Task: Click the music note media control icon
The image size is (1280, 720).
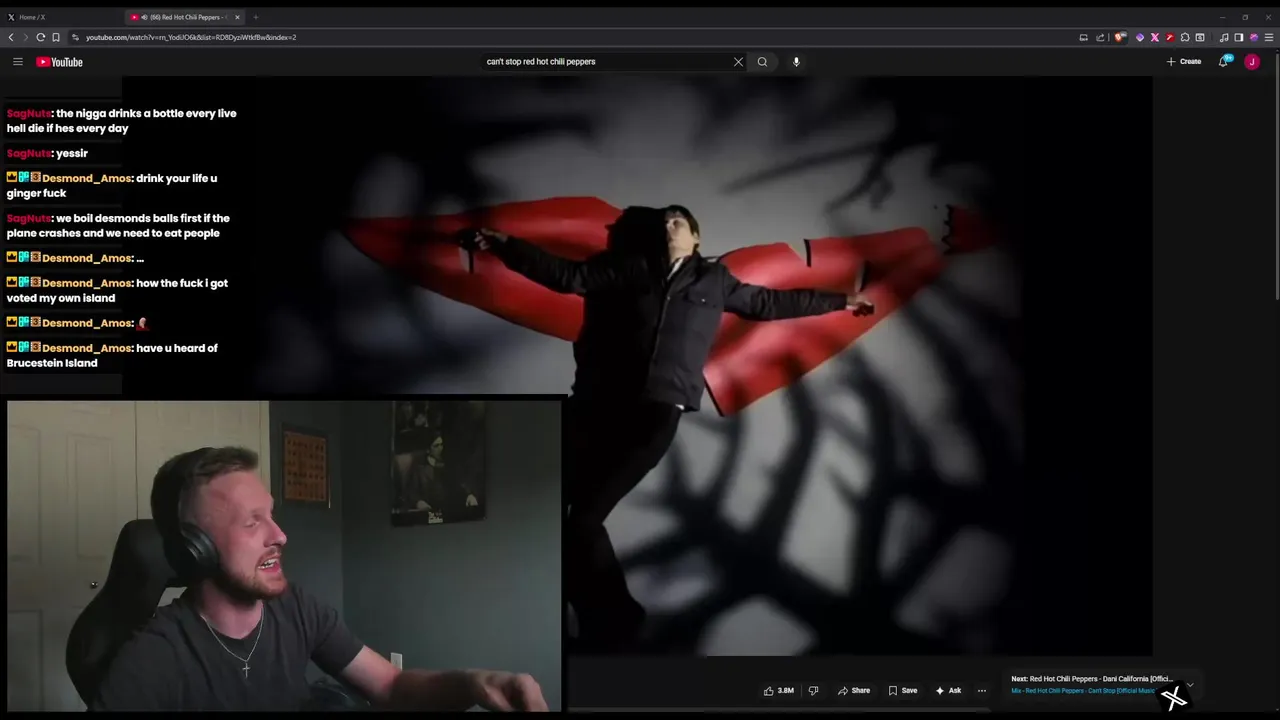Action: point(1224,37)
